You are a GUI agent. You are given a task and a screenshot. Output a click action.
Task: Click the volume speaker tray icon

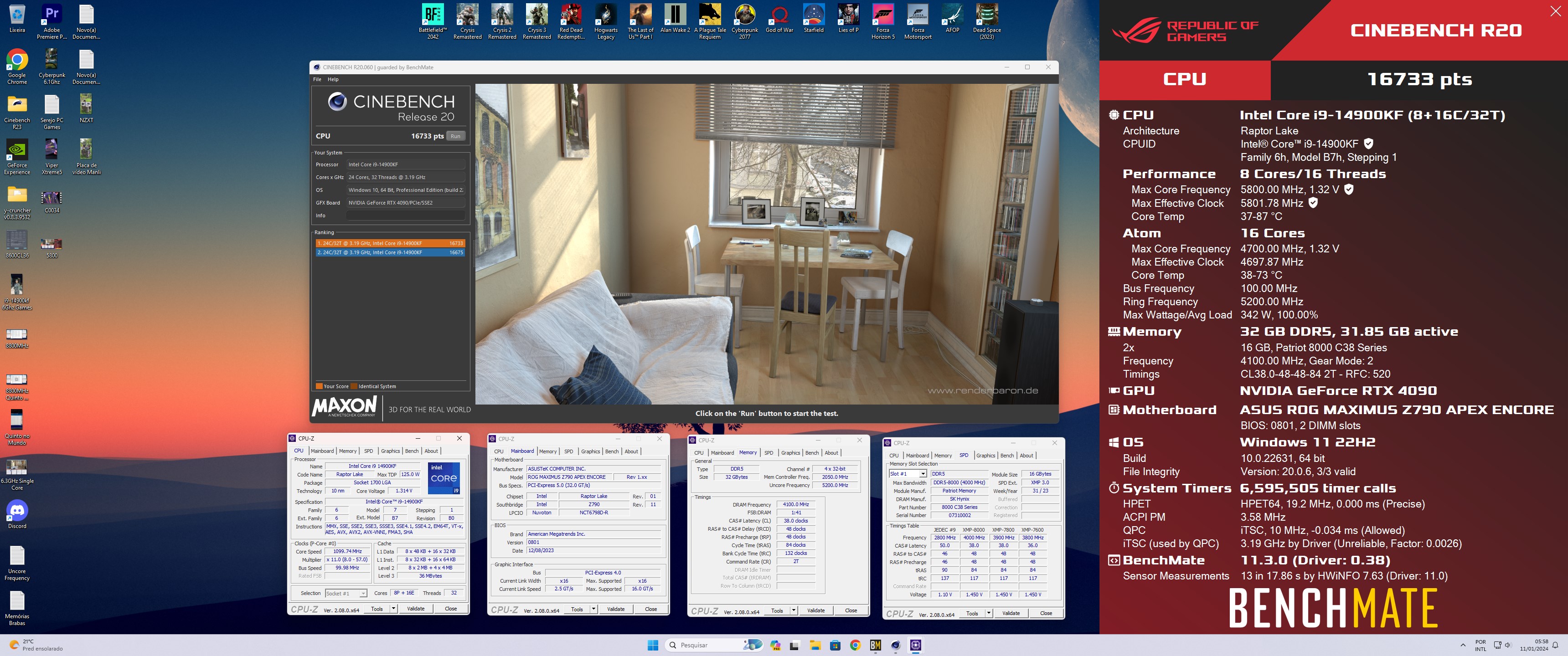(x=1508, y=645)
